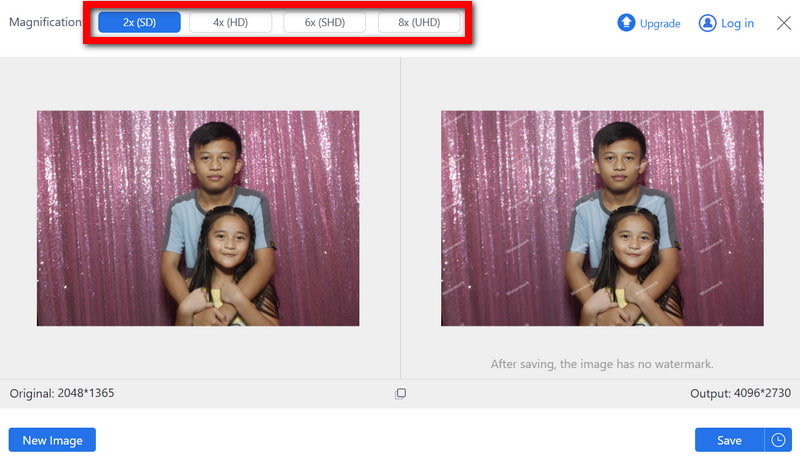Select the 2x (SD) magnification option
The height and width of the screenshot is (467, 800).
pyautogui.click(x=139, y=23)
